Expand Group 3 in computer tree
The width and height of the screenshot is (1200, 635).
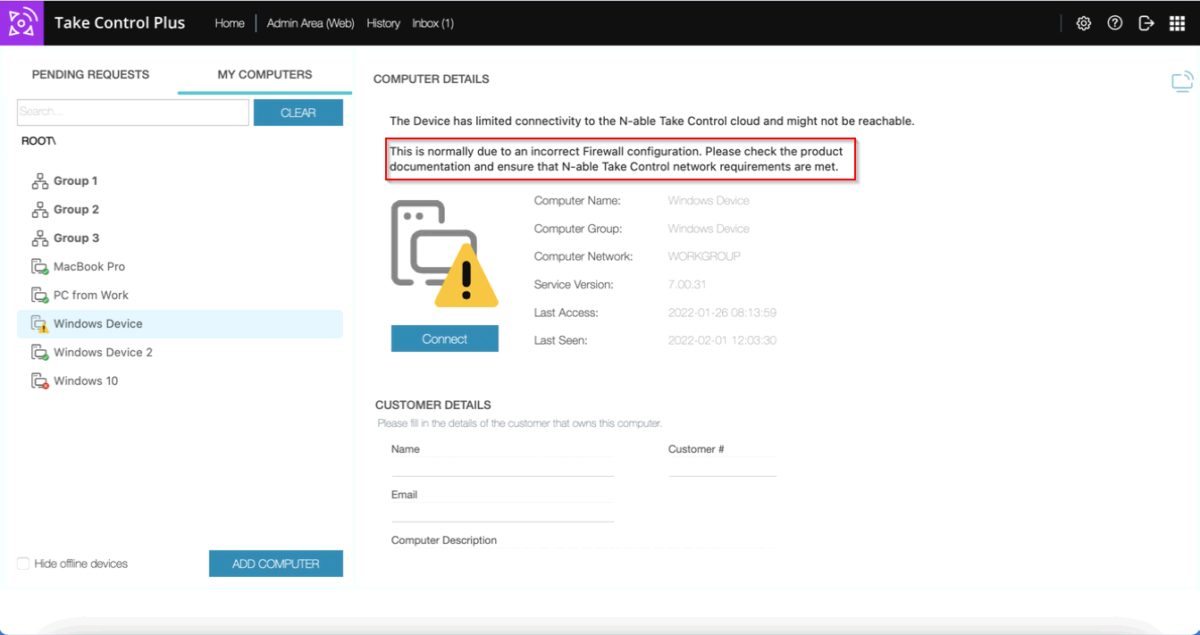coord(75,238)
